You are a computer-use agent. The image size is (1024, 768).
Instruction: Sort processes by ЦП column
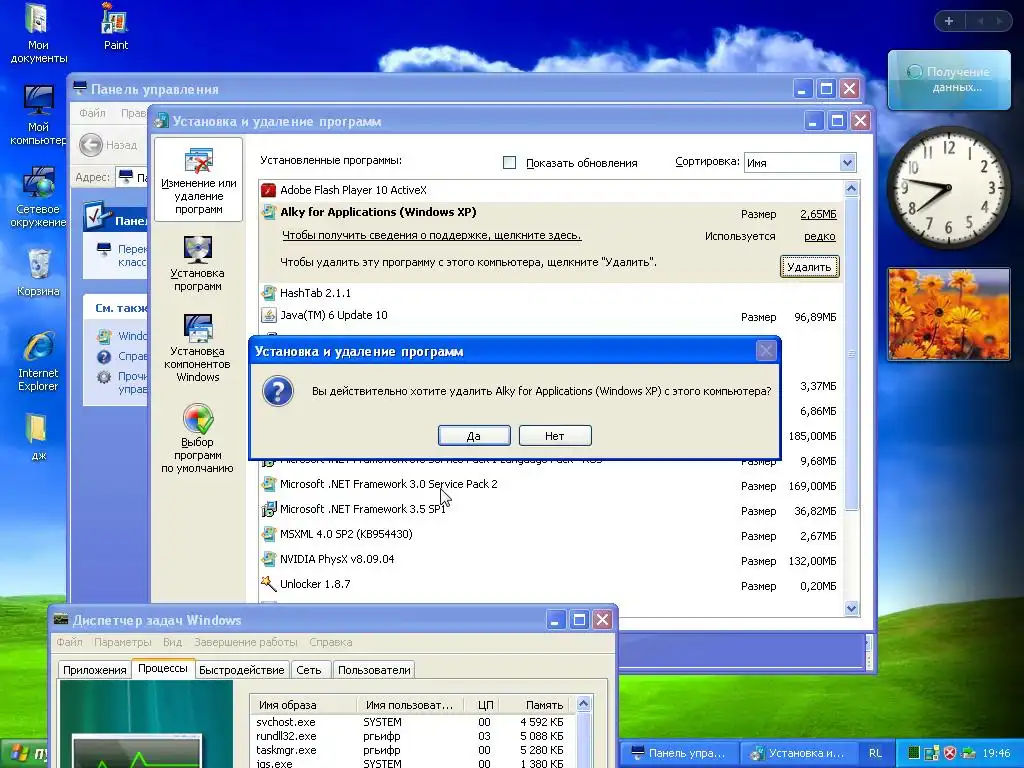tap(484, 705)
